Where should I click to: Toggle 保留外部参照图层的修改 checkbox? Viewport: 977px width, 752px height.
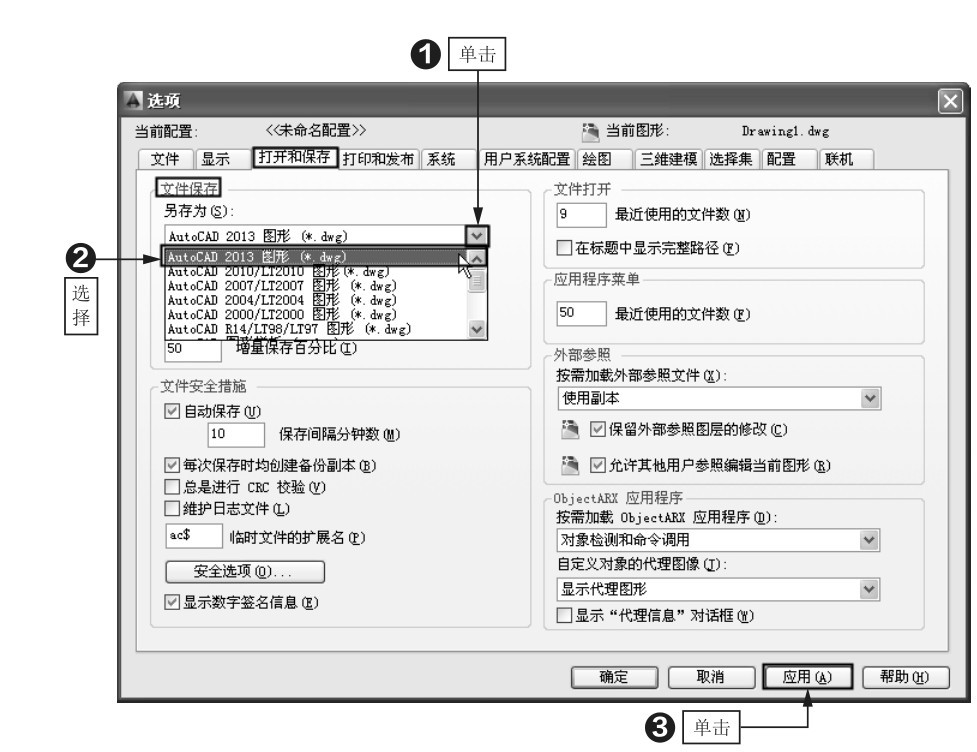598,429
